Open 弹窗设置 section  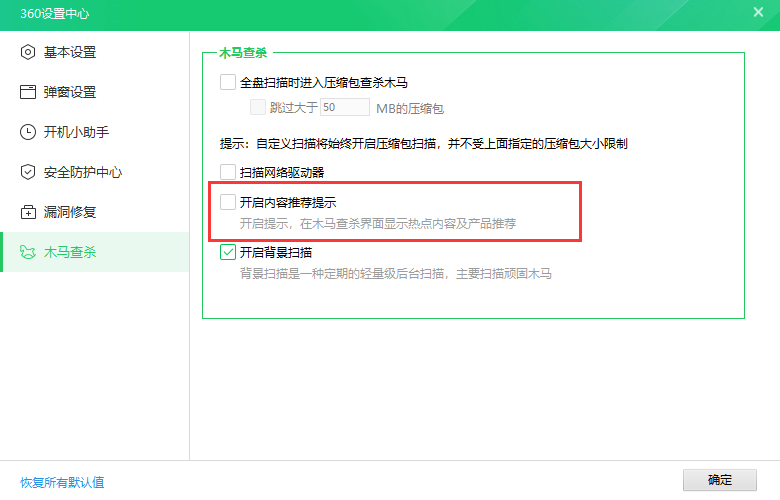pyautogui.click(x=95, y=92)
